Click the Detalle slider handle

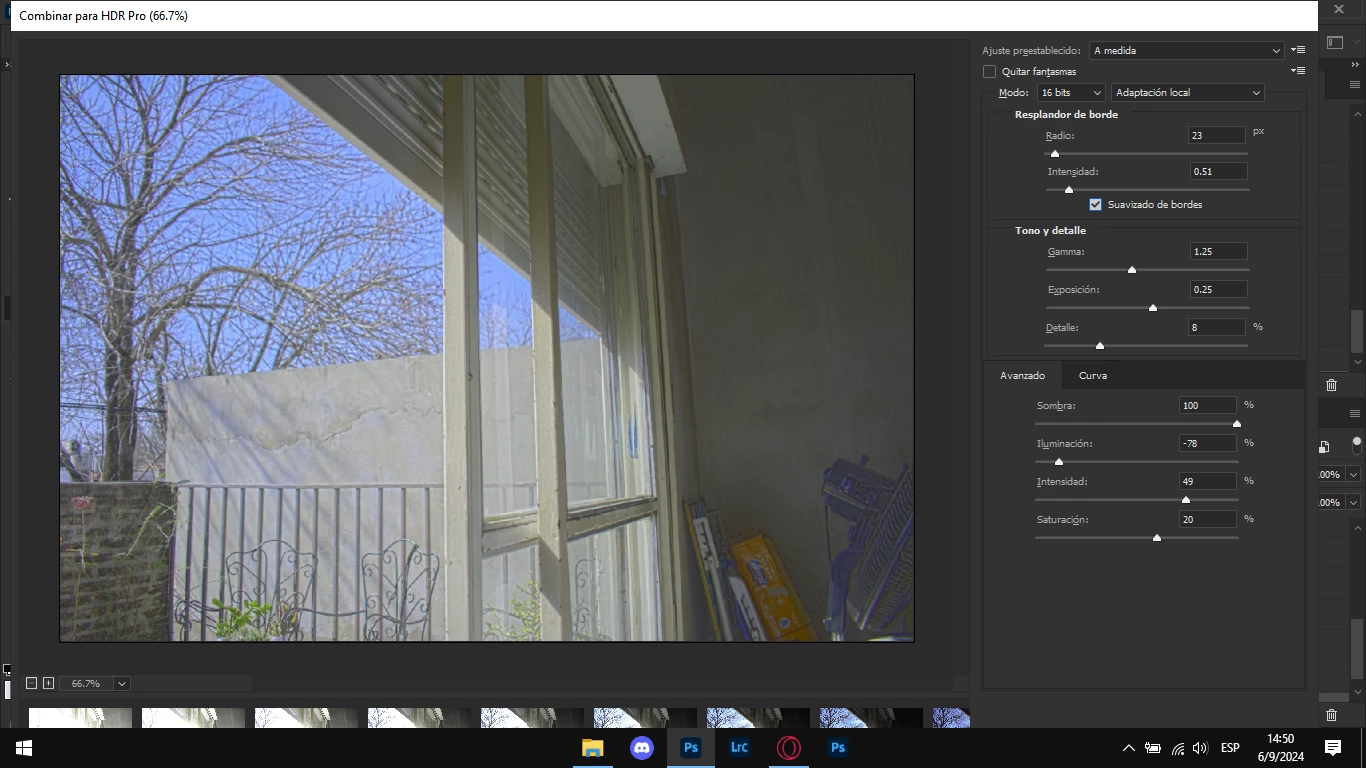[1100, 345]
